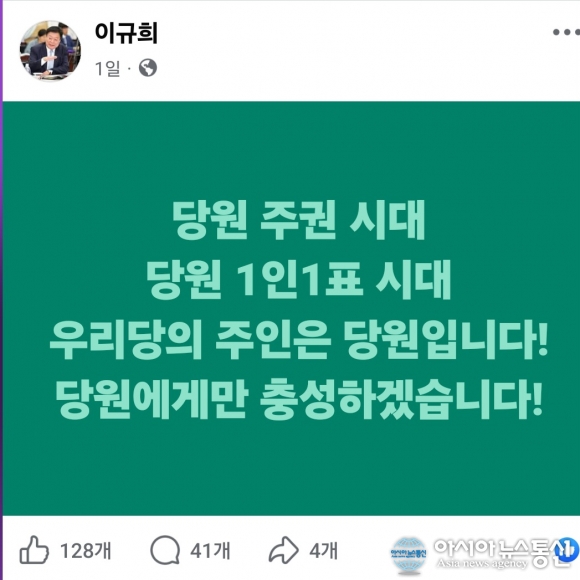The height and width of the screenshot is (580, 580).
Task: Click the Asia news agency English caption
Action: point(482,563)
